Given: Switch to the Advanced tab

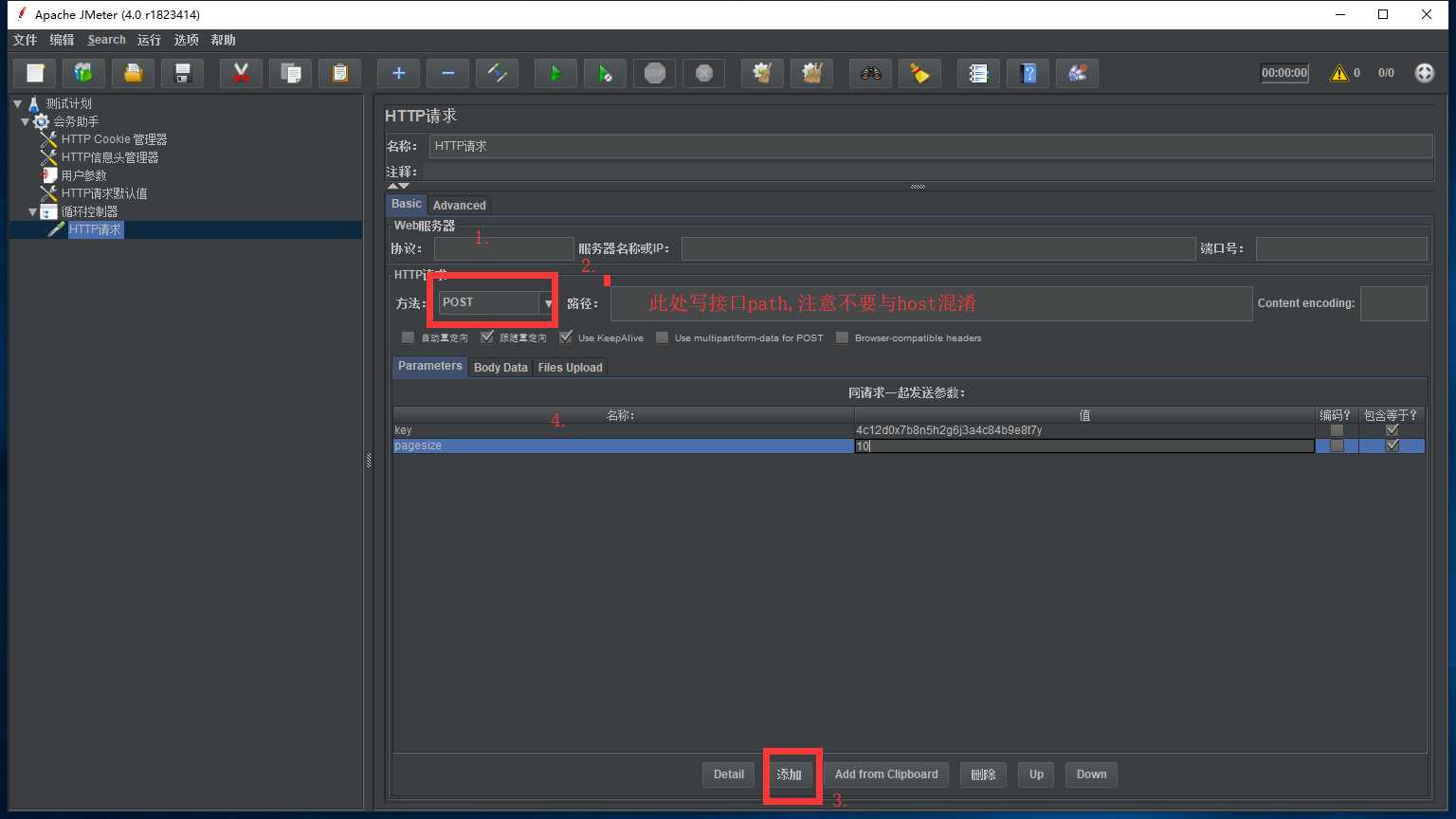Looking at the screenshot, I should point(459,205).
